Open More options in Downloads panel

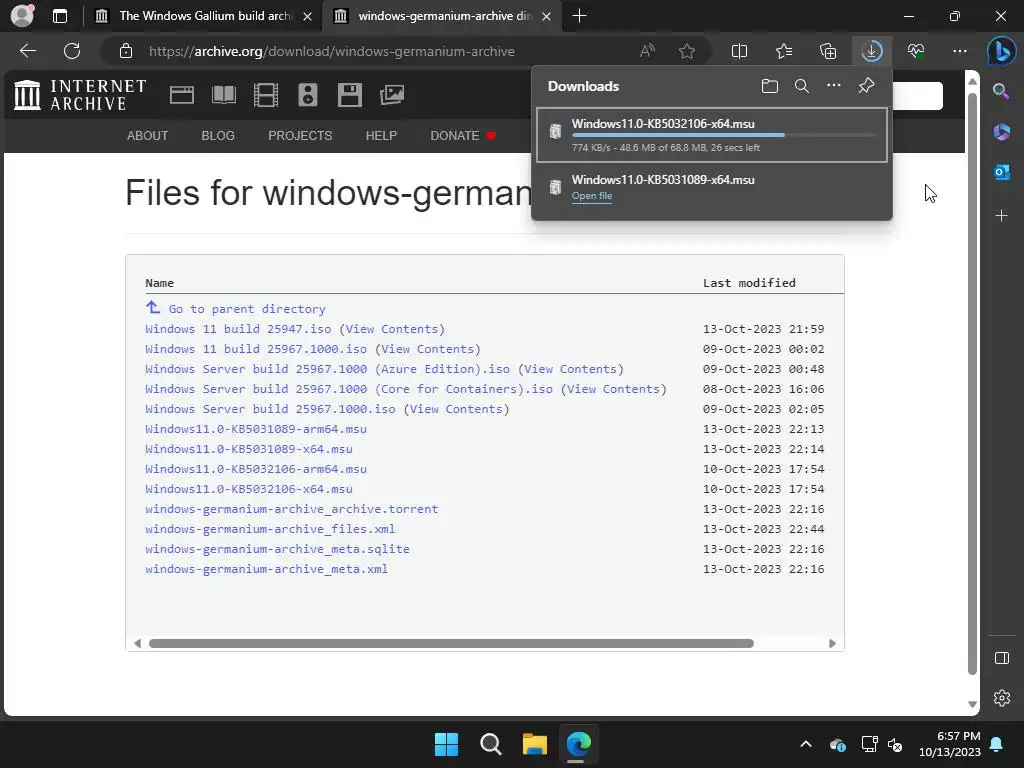click(x=834, y=86)
